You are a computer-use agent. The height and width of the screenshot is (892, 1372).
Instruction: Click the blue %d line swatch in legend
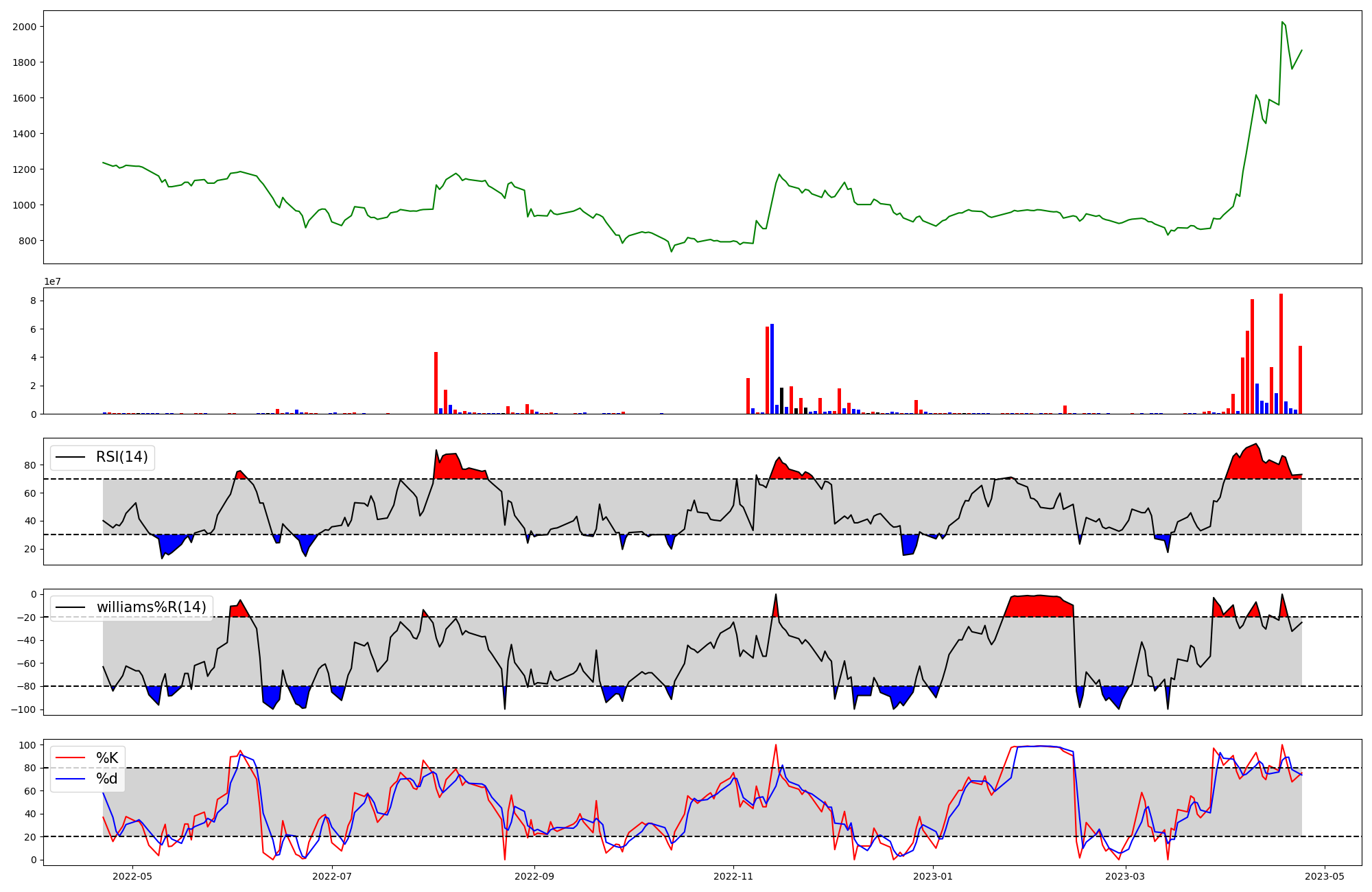tap(70, 779)
